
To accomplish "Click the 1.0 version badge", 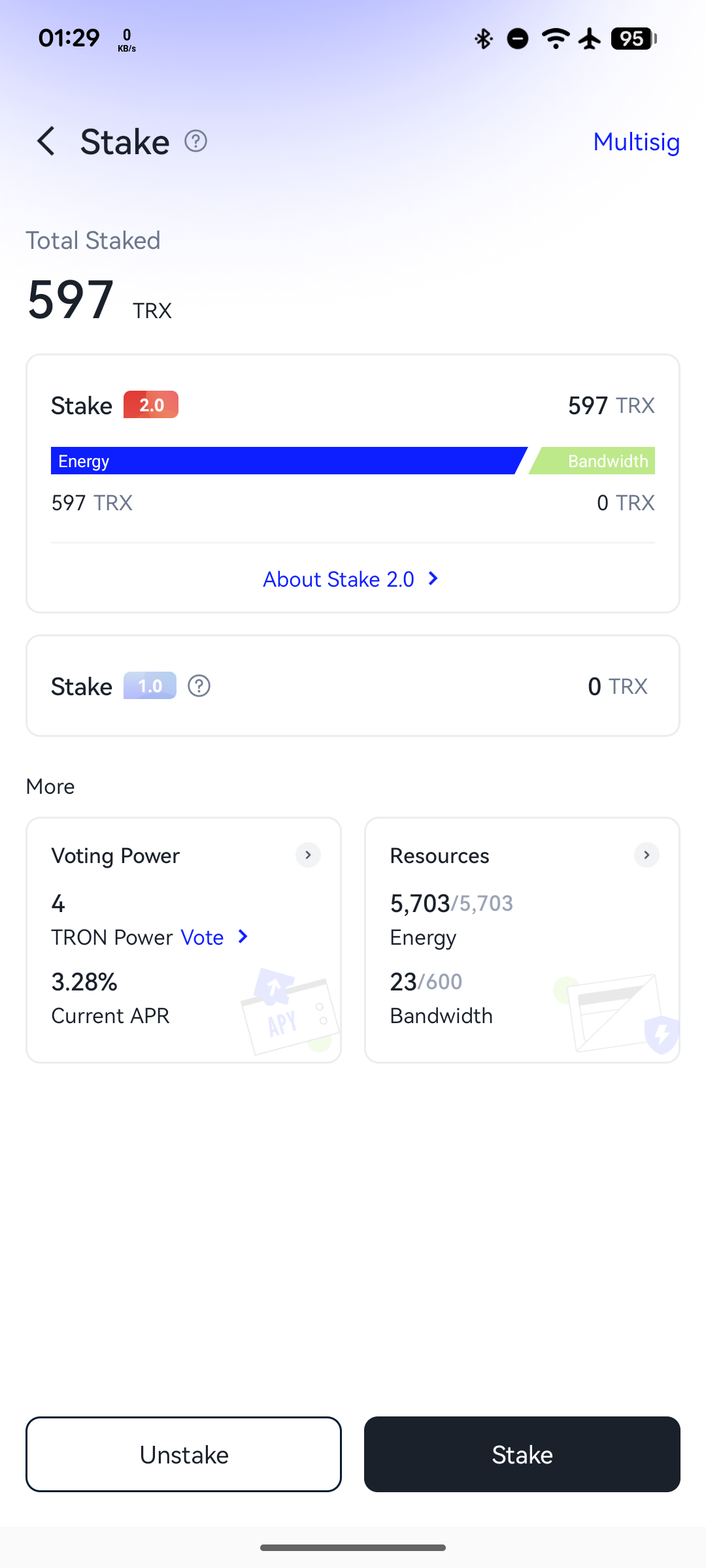I will [150, 686].
